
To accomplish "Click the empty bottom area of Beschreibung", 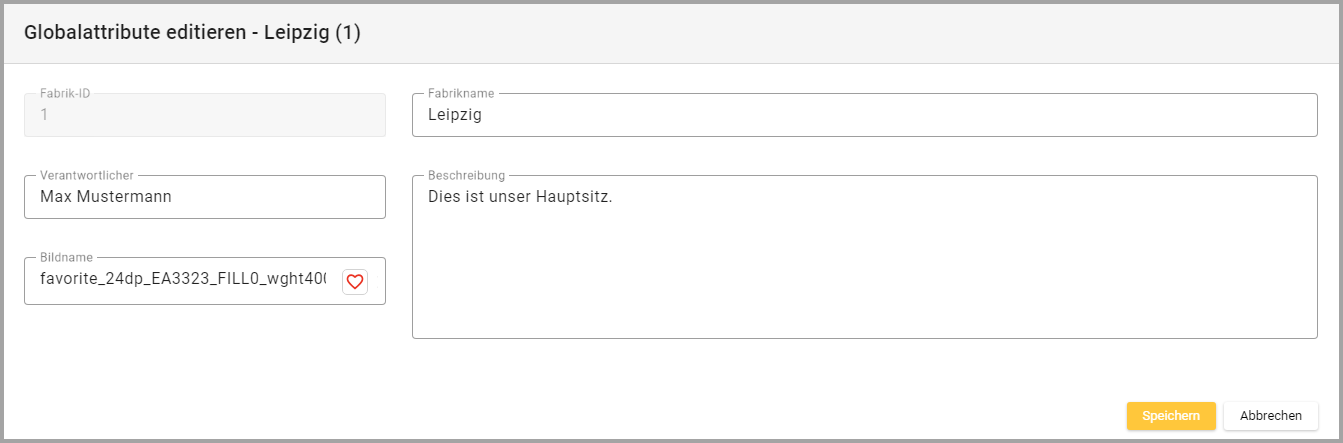I will click(x=864, y=310).
